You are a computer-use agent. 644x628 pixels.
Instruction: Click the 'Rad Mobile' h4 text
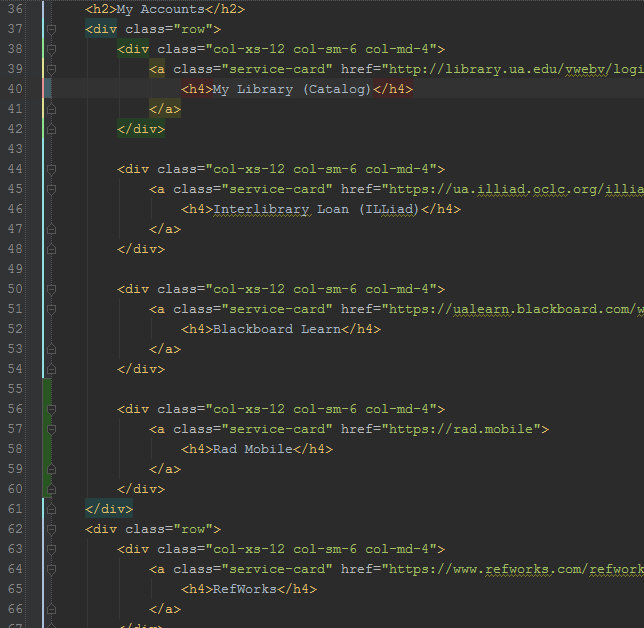click(253, 449)
